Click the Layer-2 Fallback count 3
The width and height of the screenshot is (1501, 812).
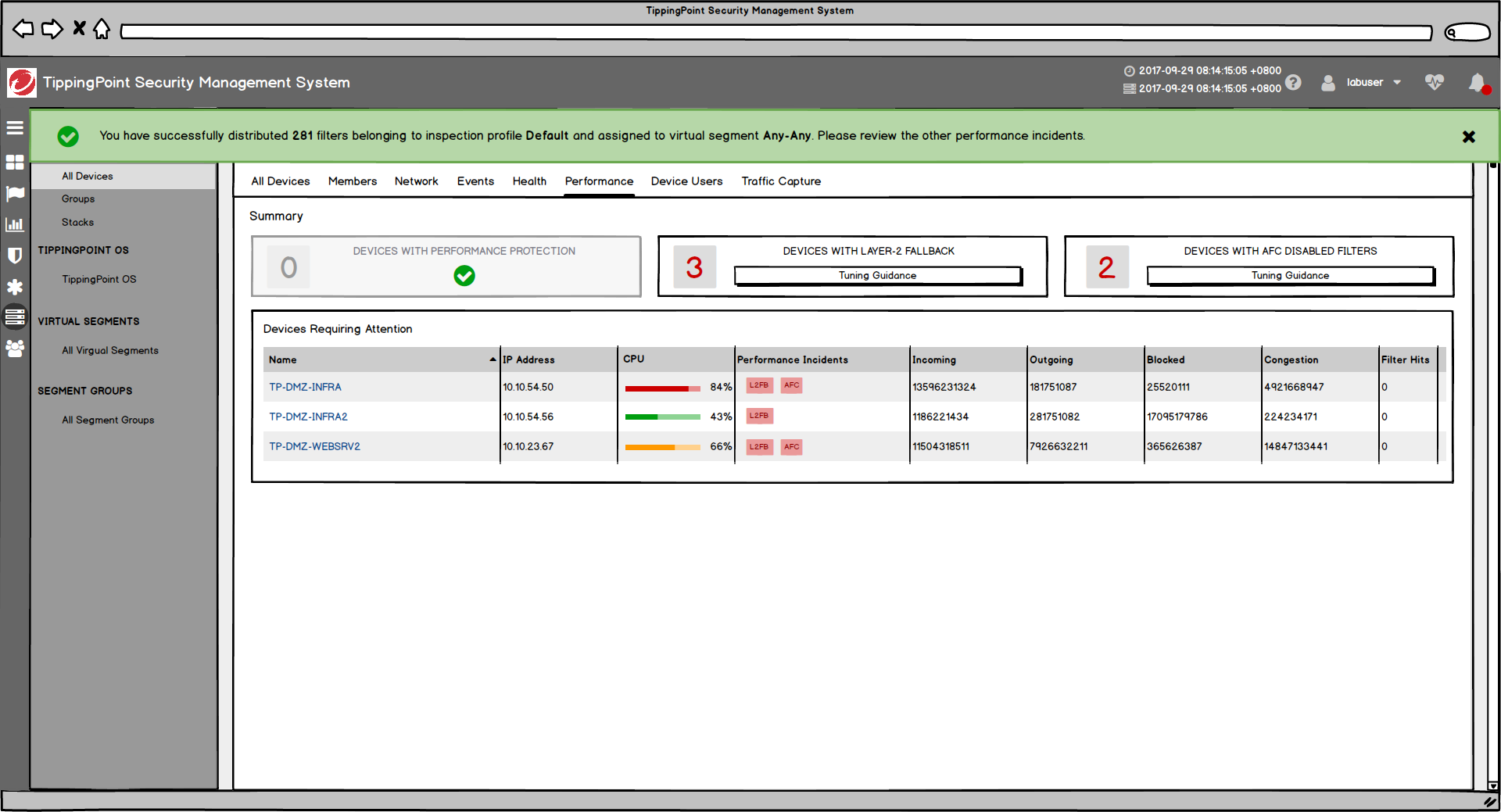[x=694, y=267]
